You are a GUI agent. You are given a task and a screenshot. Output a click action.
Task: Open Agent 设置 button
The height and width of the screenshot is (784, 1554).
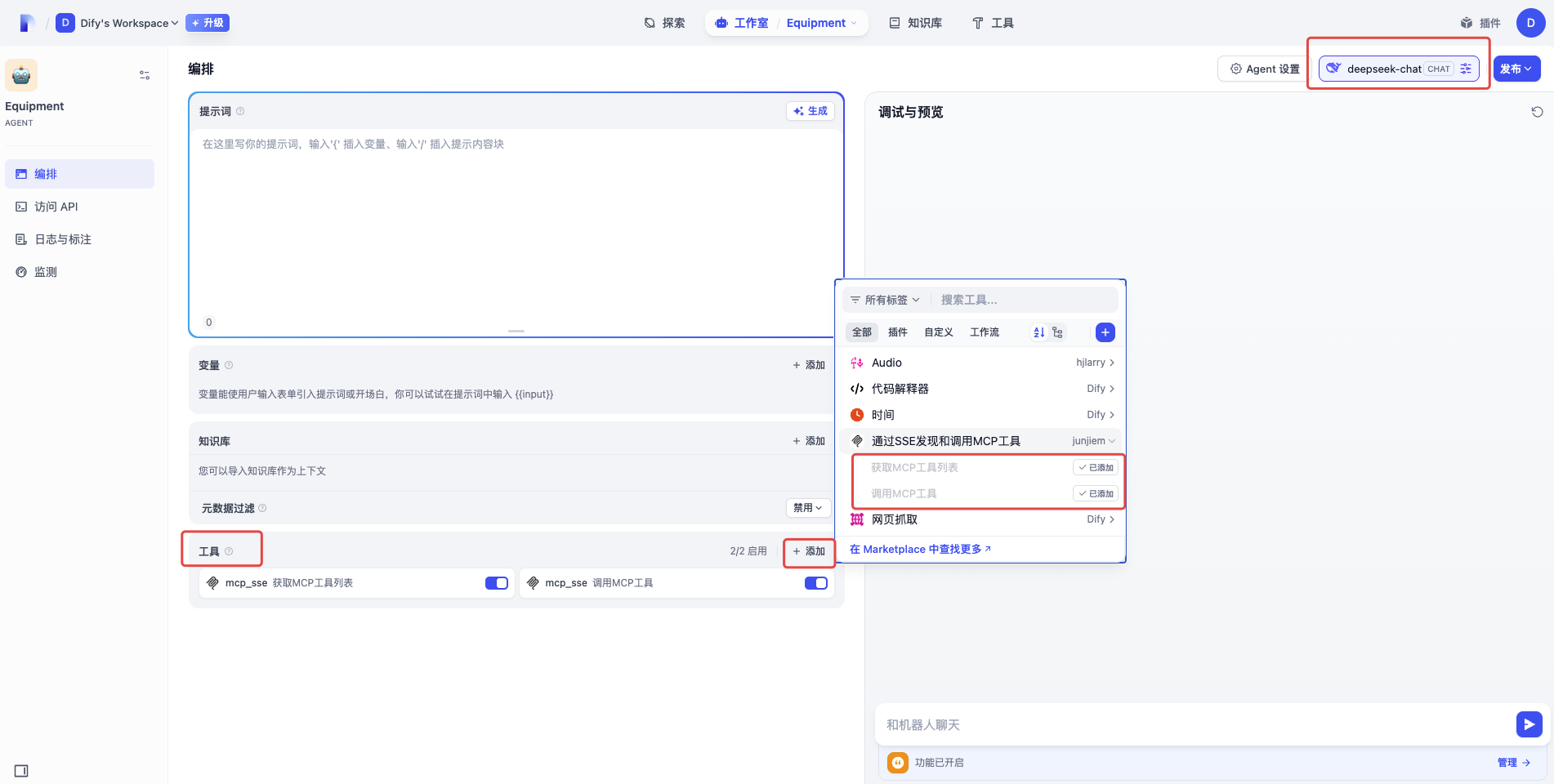point(1265,69)
